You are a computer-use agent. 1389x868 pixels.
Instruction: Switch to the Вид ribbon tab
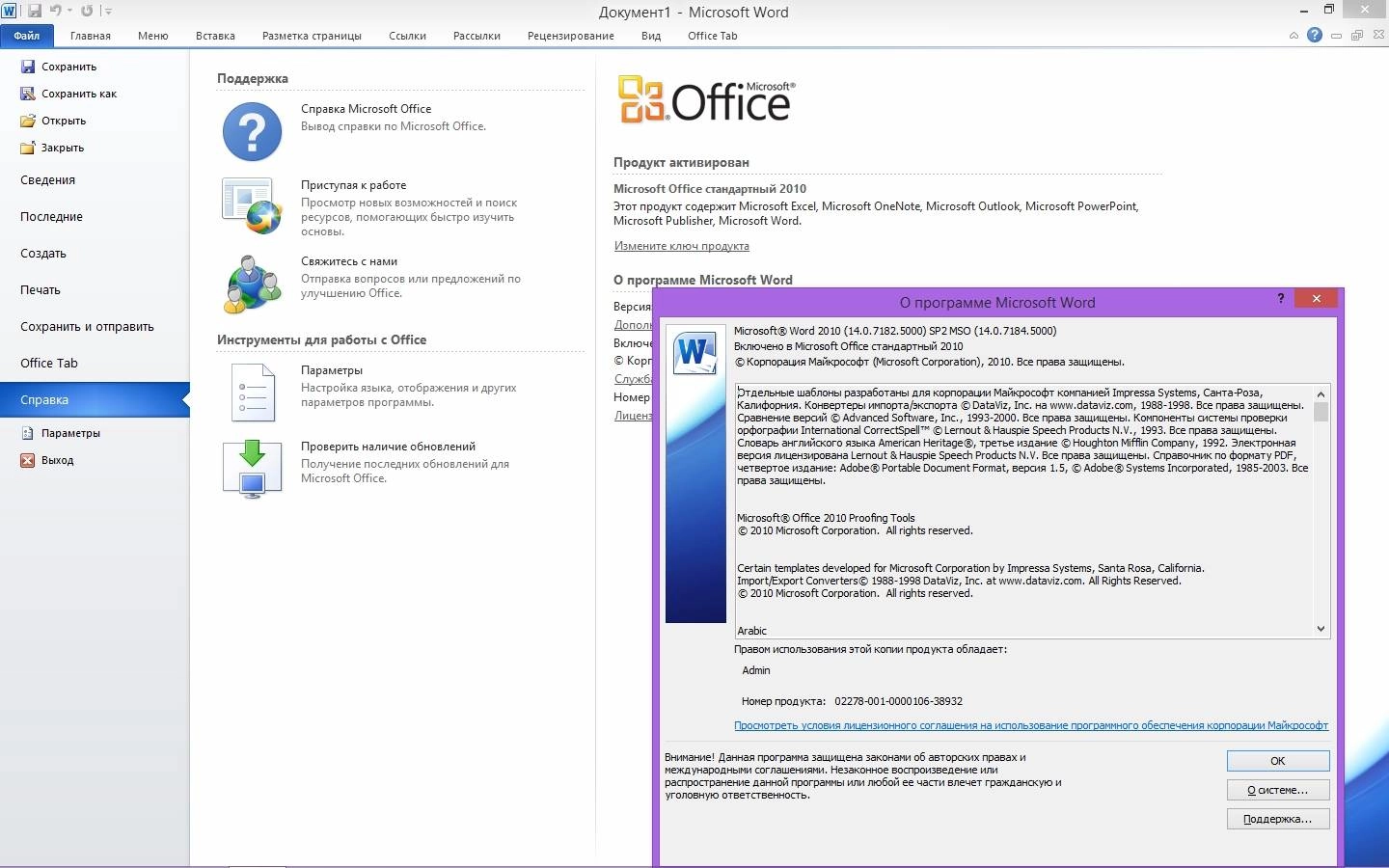coord(651,36)
